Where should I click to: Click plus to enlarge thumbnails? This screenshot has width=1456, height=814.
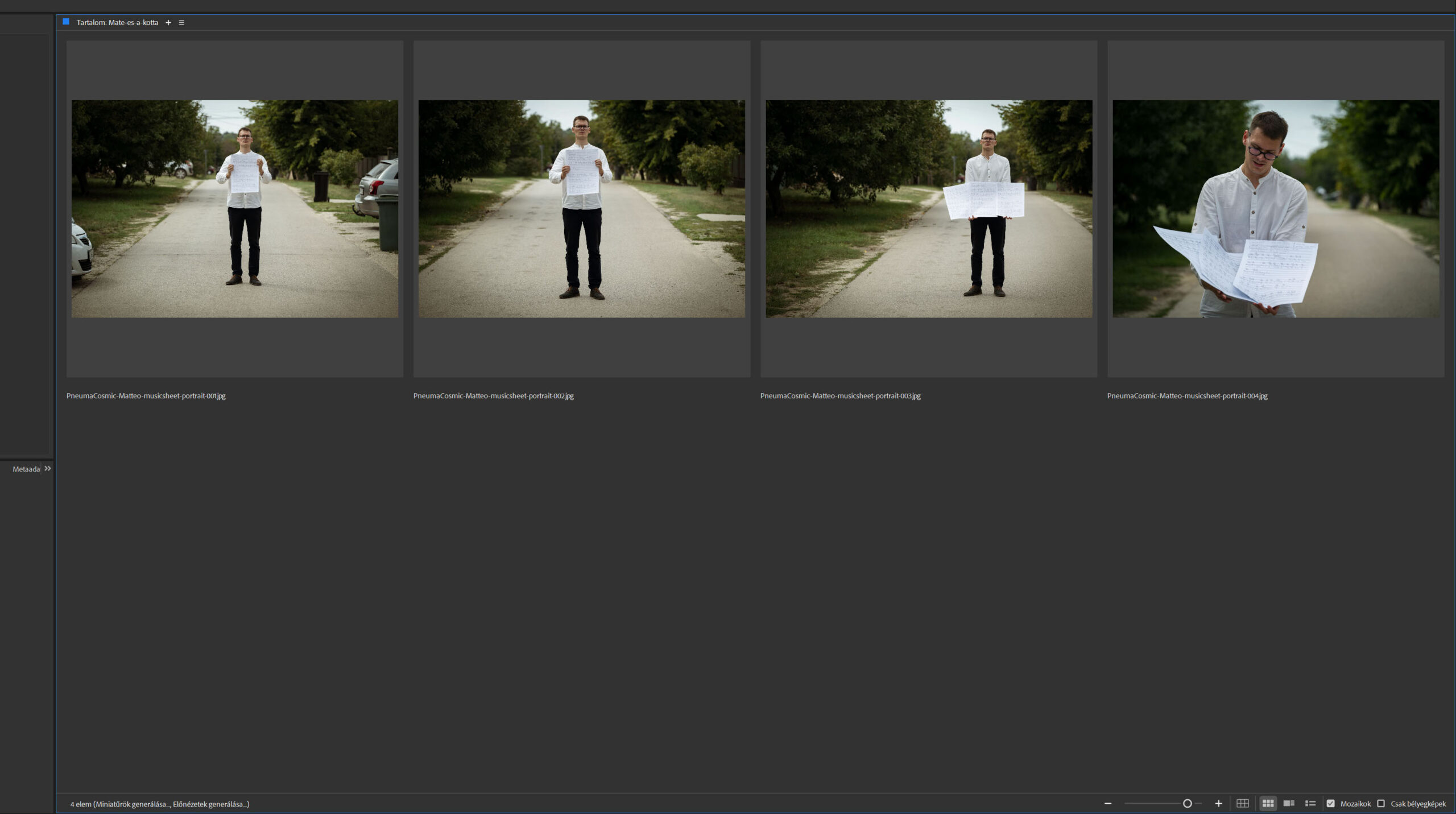(1218, 803)
